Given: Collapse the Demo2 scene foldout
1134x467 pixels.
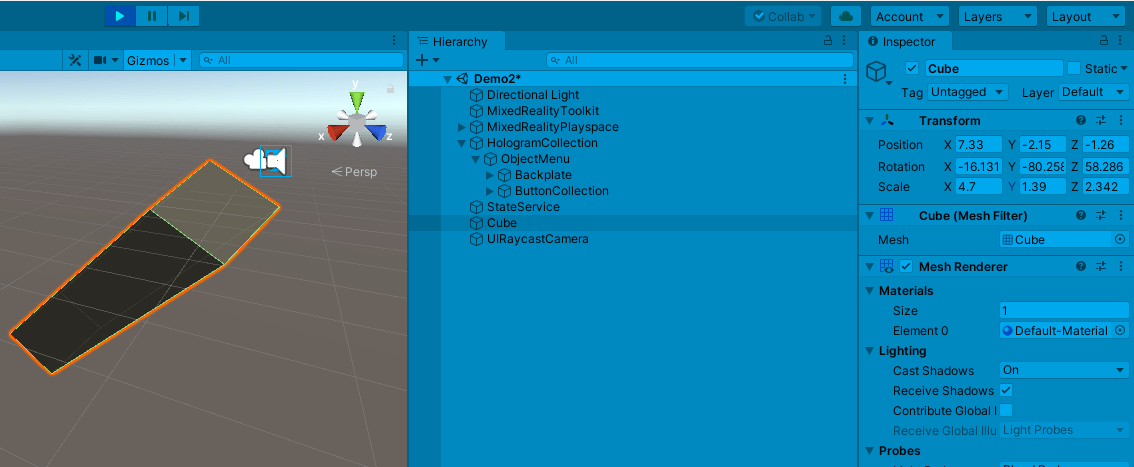Looking at the screenshot, I should 448,80.
